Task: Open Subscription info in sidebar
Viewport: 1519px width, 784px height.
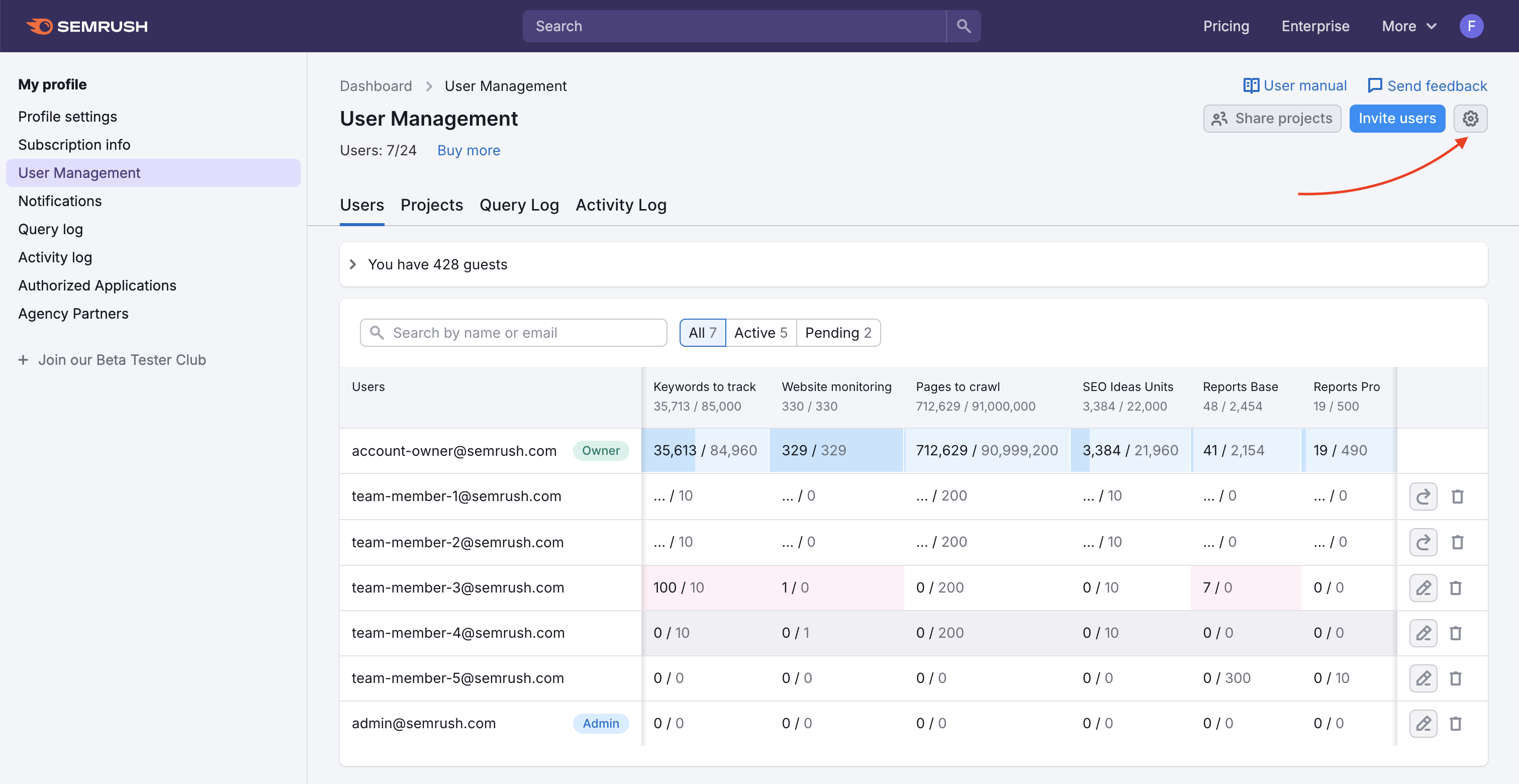Action: pos(74,144)
